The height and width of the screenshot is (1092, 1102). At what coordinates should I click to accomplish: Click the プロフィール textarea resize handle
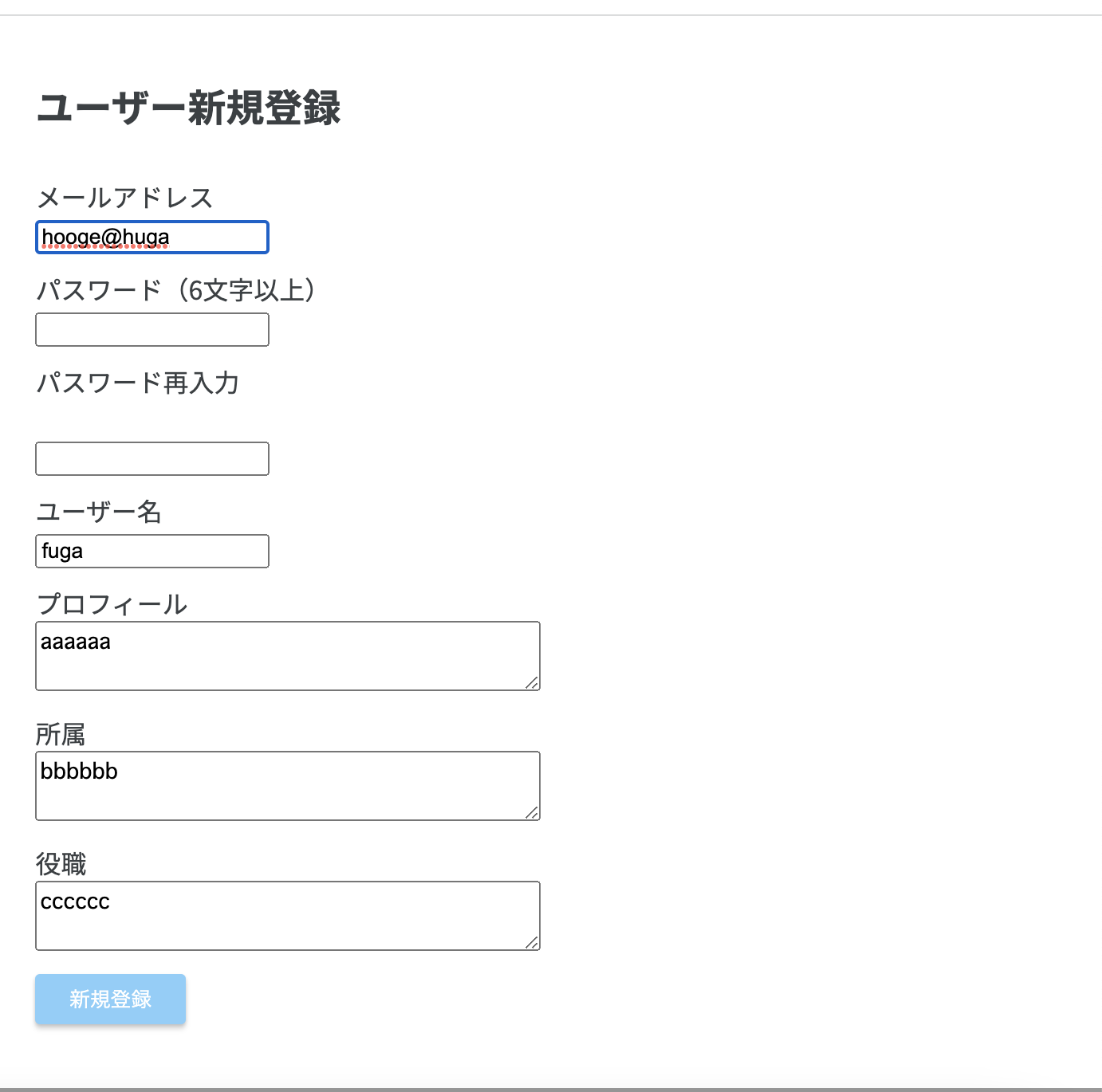534,683
